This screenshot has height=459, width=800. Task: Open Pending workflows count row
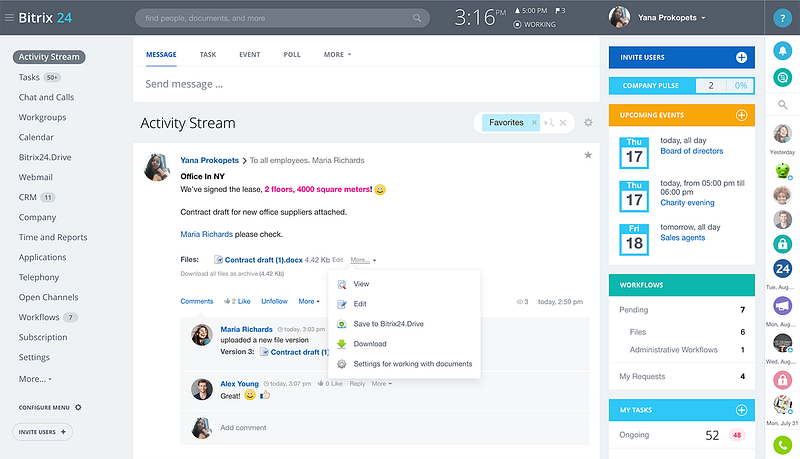(x=682, y=310)
